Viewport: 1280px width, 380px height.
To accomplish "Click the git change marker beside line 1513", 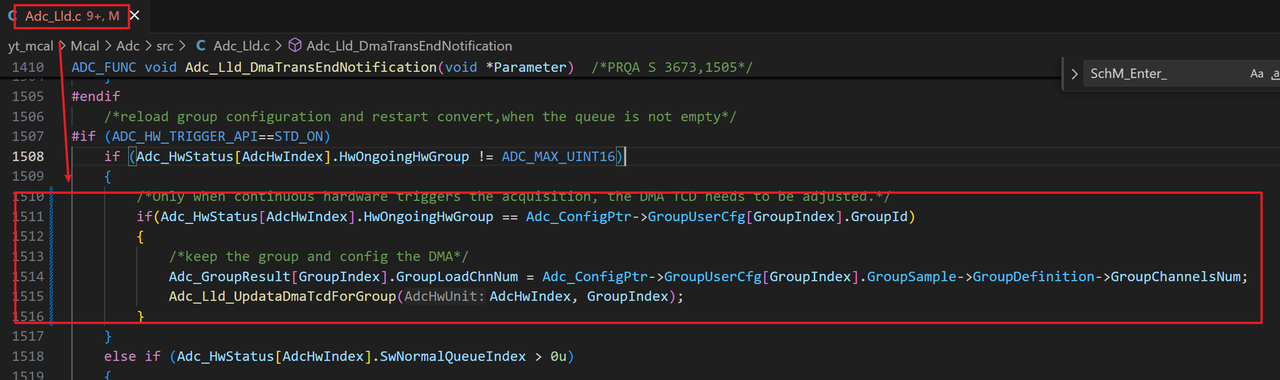I will point(50,256).
